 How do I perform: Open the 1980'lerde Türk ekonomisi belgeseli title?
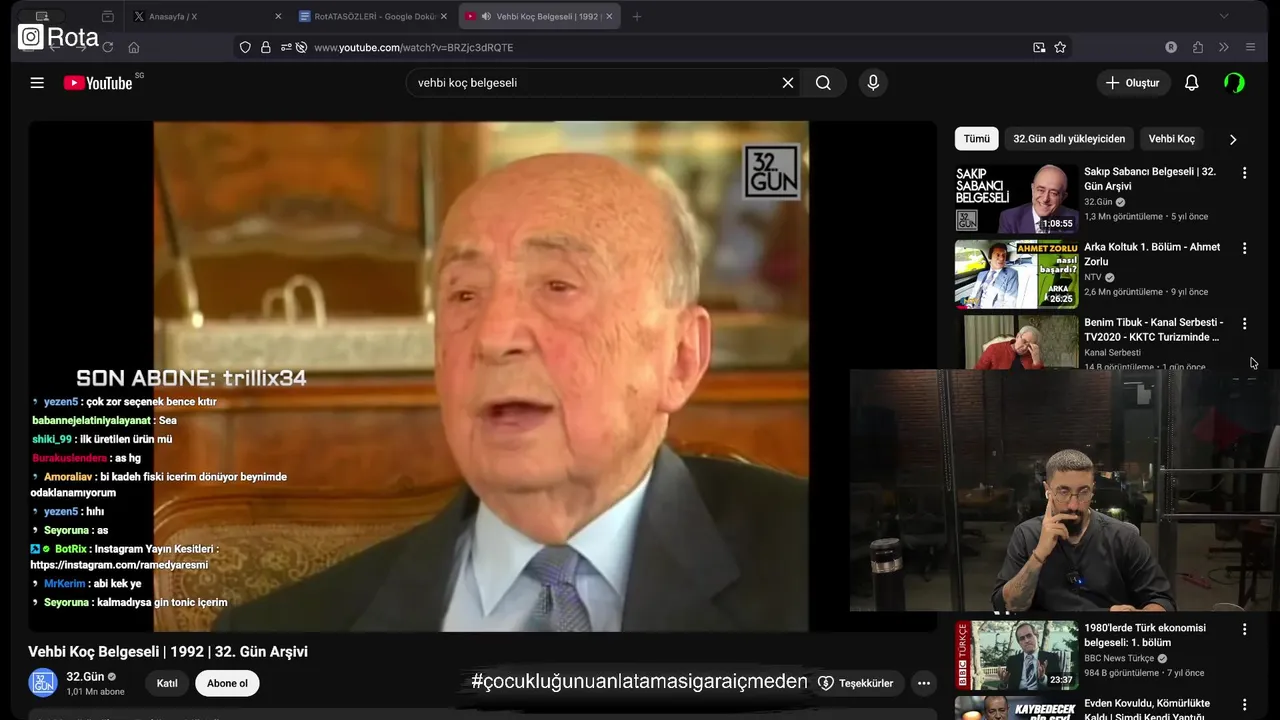(x=1145, y=635)
